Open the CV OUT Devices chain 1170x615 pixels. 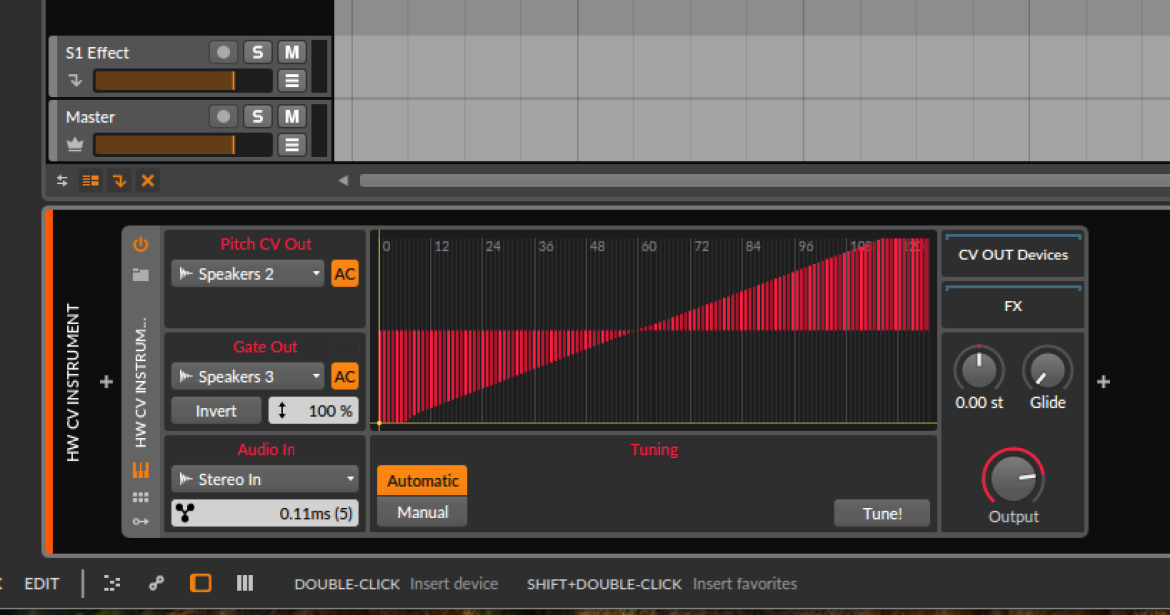pos(1013,255)
